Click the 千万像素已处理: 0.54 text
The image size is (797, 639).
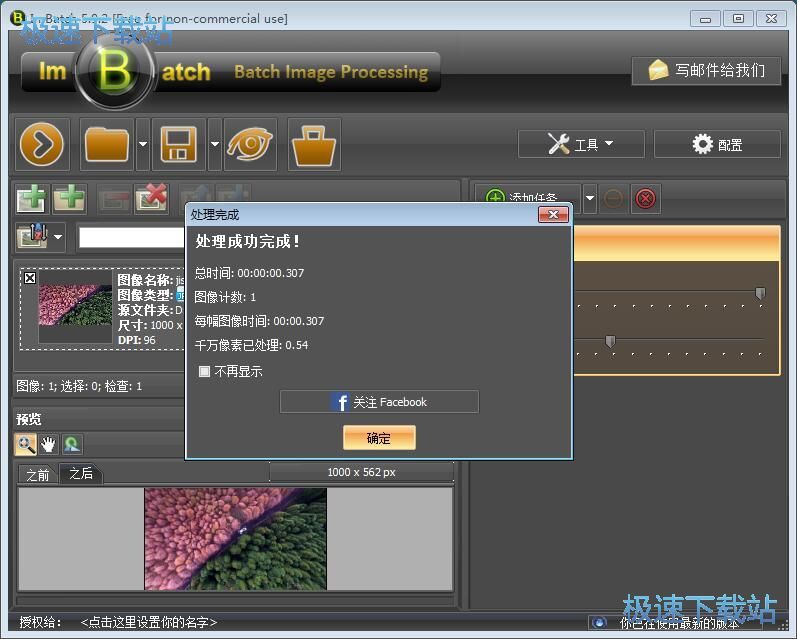251,345
